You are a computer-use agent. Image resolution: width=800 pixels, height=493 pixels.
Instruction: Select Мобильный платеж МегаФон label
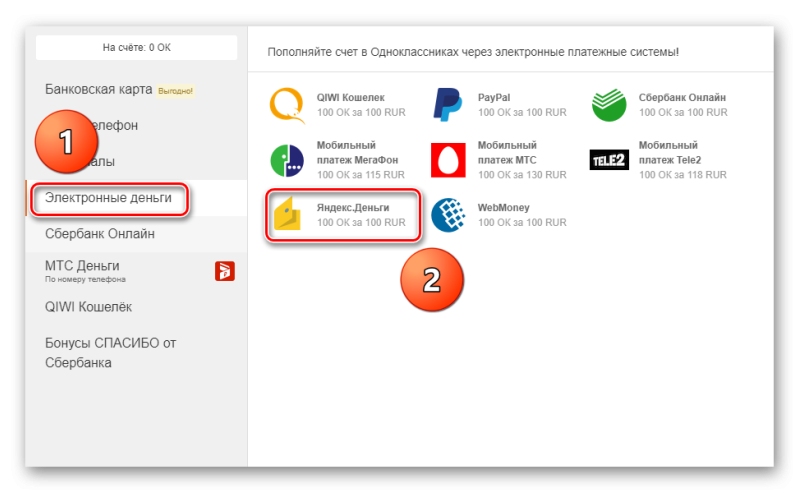357,153
